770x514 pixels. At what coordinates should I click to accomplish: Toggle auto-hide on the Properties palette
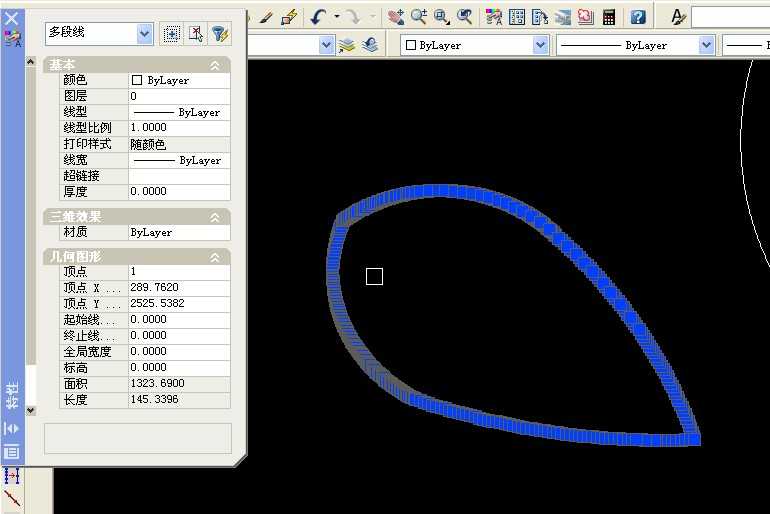coord(12,428)
